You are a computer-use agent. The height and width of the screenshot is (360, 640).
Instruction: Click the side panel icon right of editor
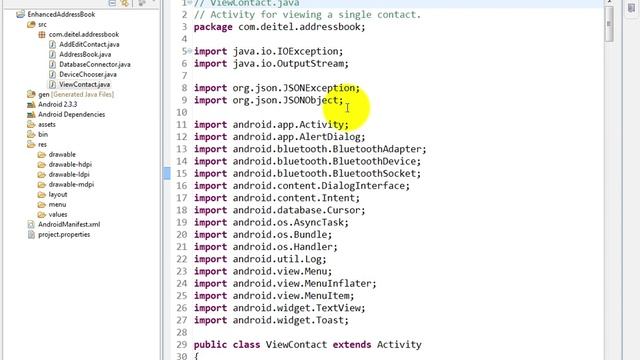[x=631, y=8]
